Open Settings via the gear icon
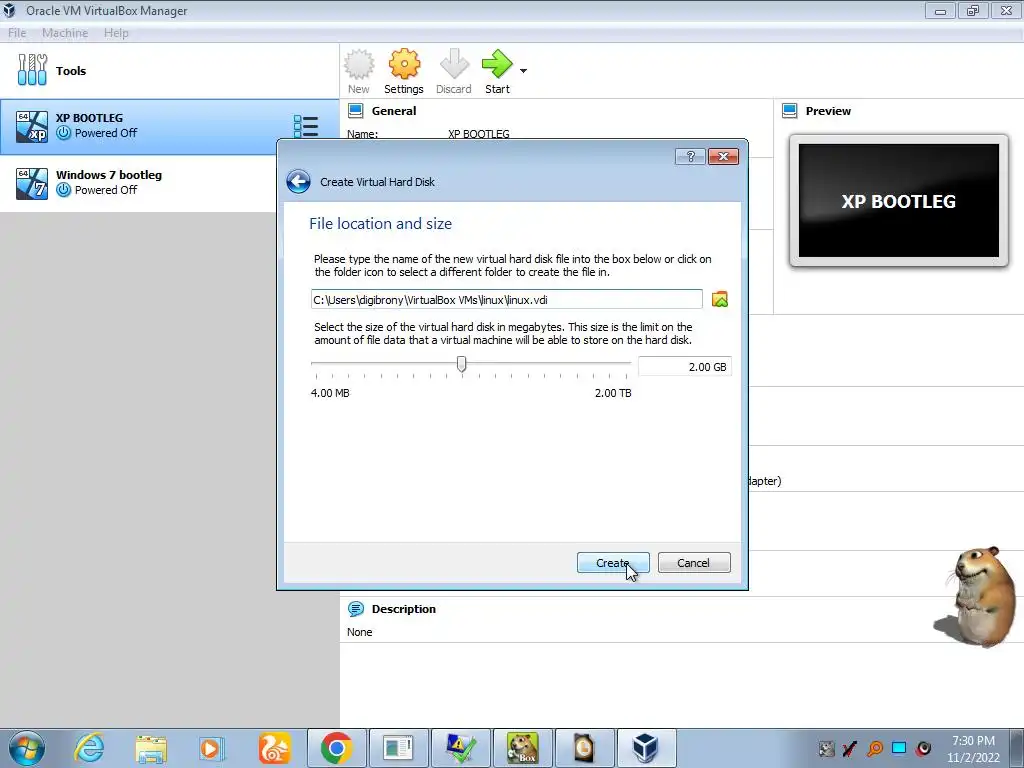Screen dimensions: 1024x768 [x=404, y=71]
